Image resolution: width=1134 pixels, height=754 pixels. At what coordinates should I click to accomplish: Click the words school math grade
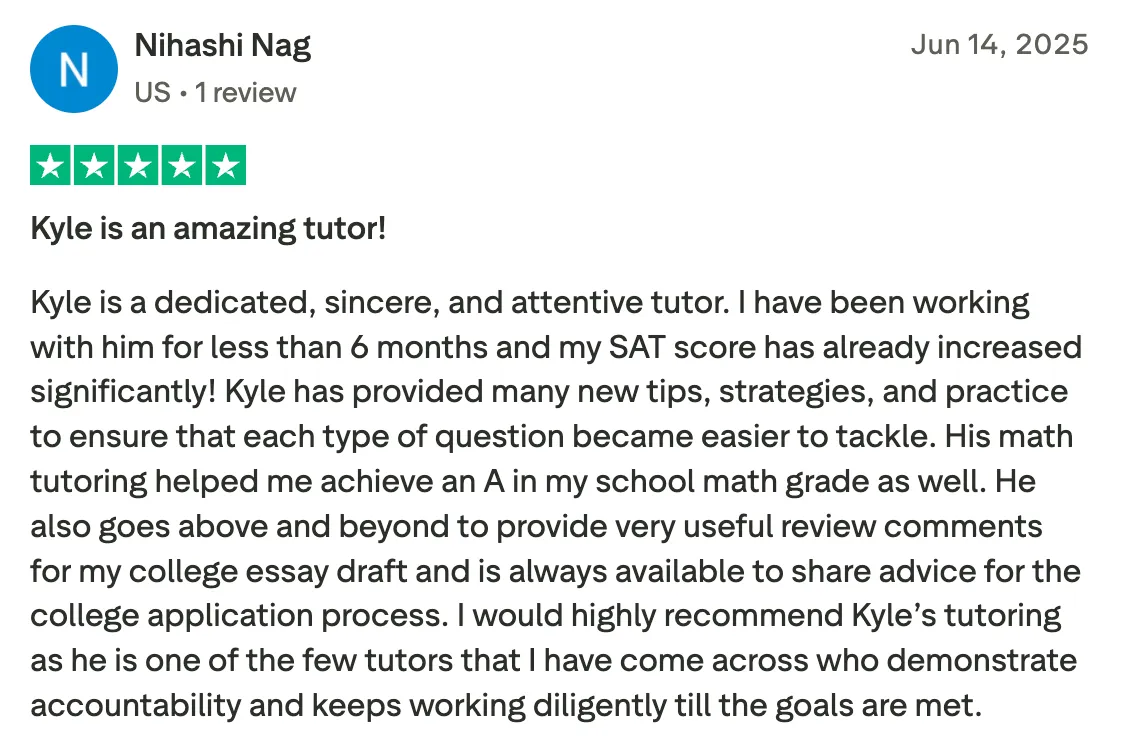(x=732, y=482)
